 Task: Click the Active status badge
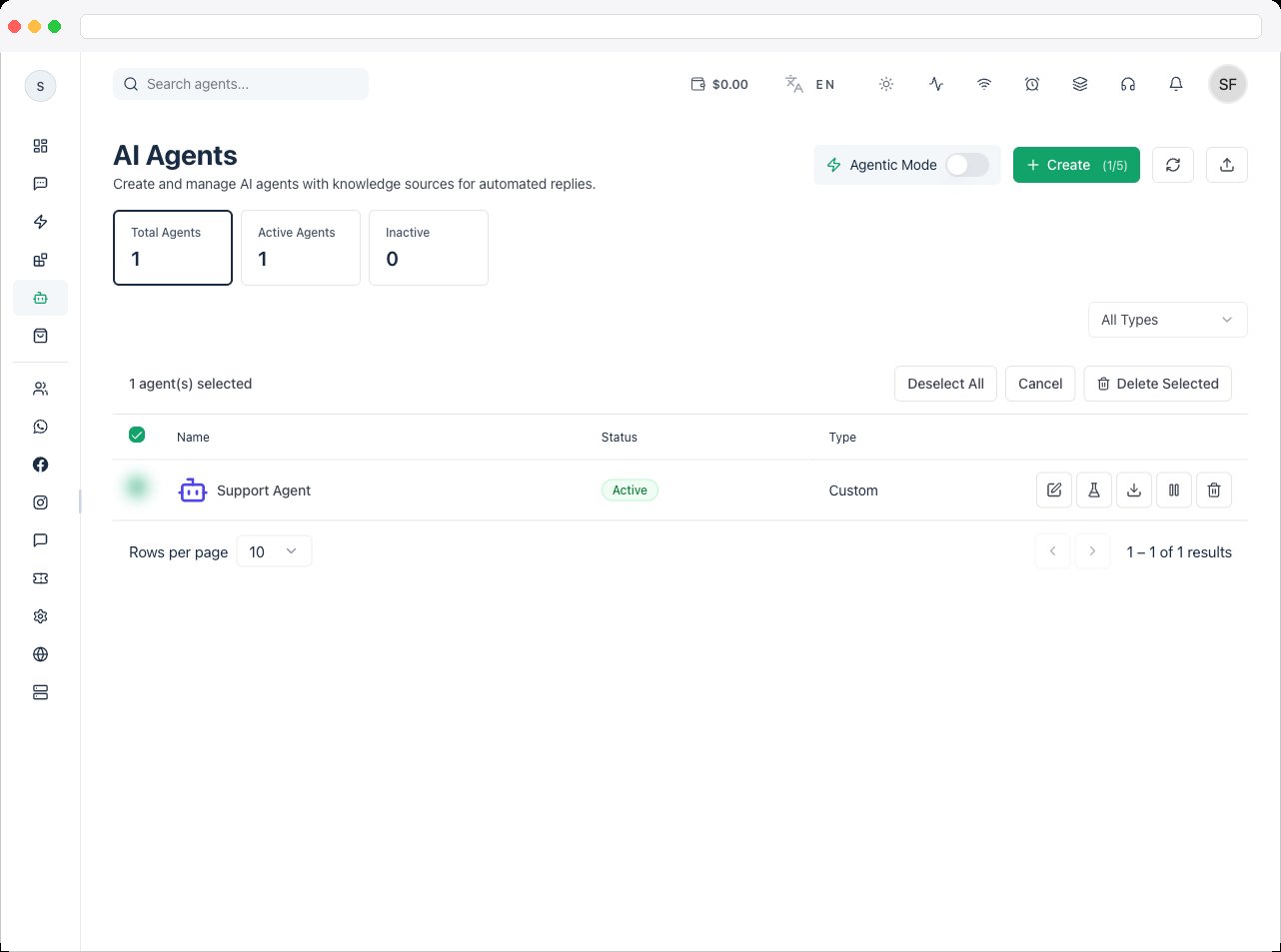pos(630,489)
